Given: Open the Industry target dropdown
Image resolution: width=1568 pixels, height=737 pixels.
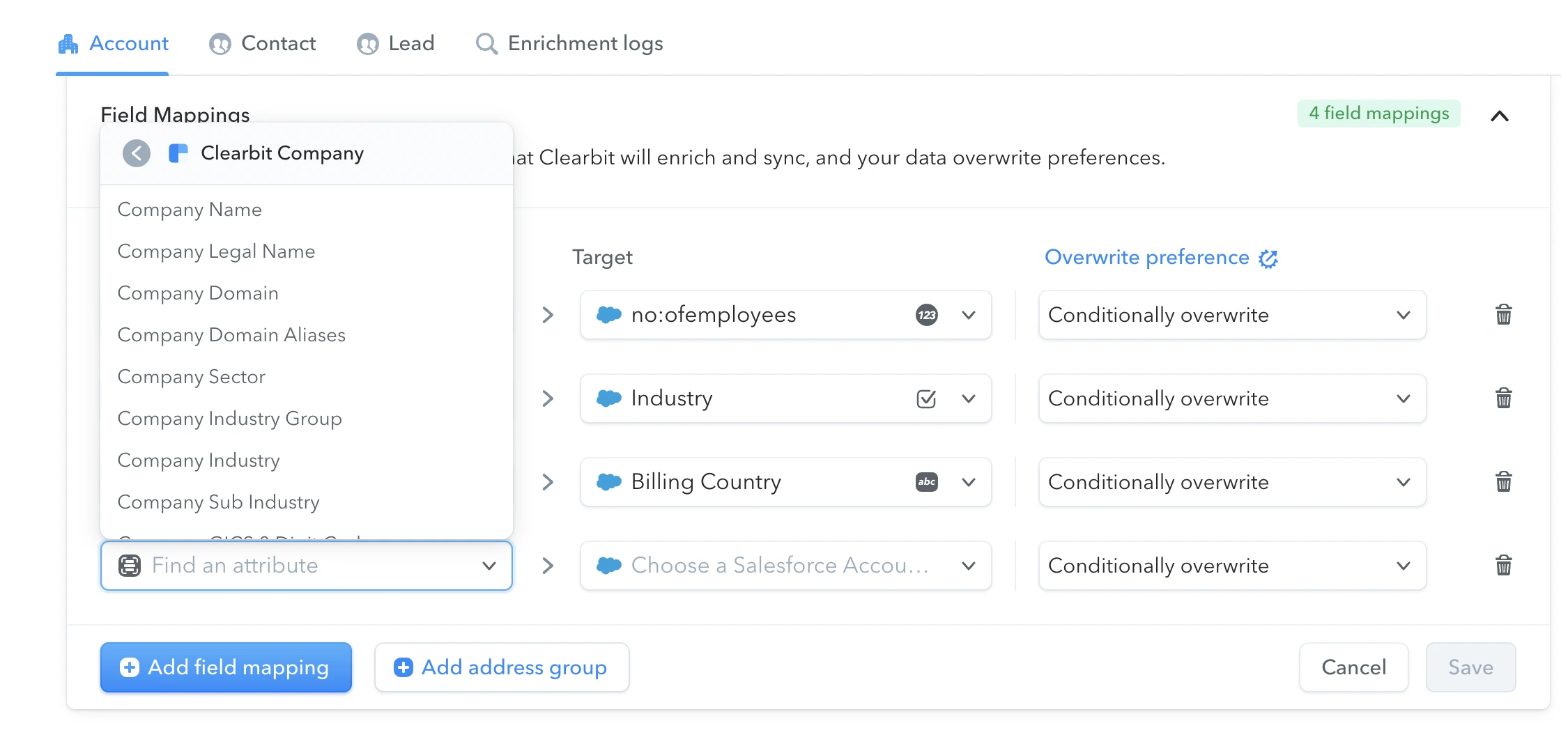Looking at the screenshot, I should [785, 398].
